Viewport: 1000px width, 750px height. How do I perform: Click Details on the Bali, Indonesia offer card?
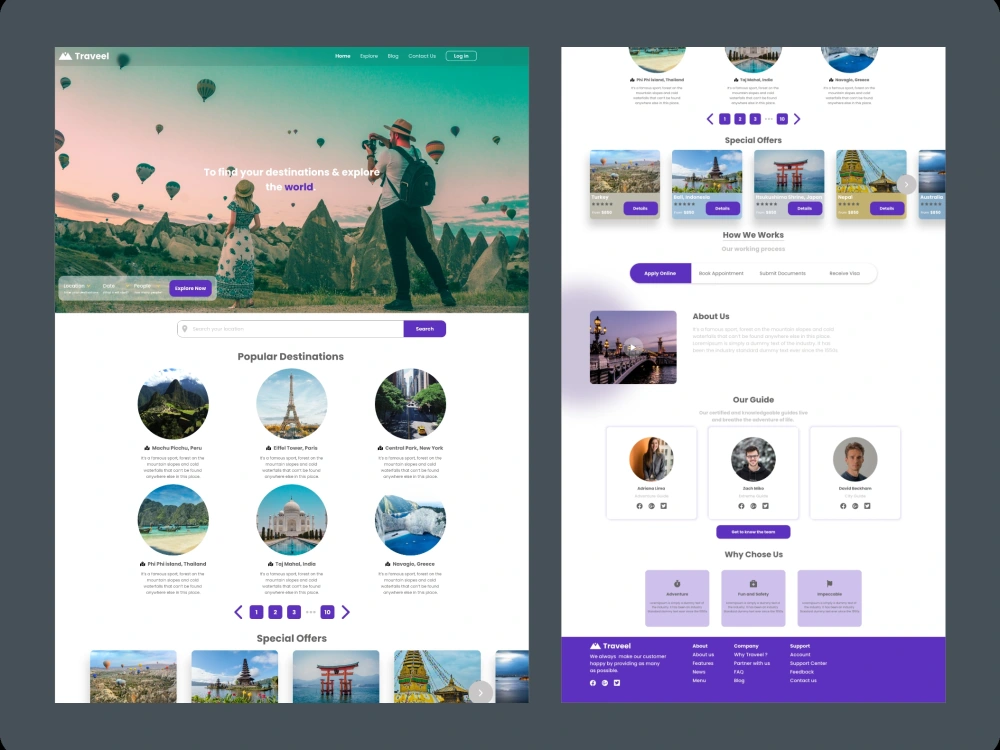point(723,209)
